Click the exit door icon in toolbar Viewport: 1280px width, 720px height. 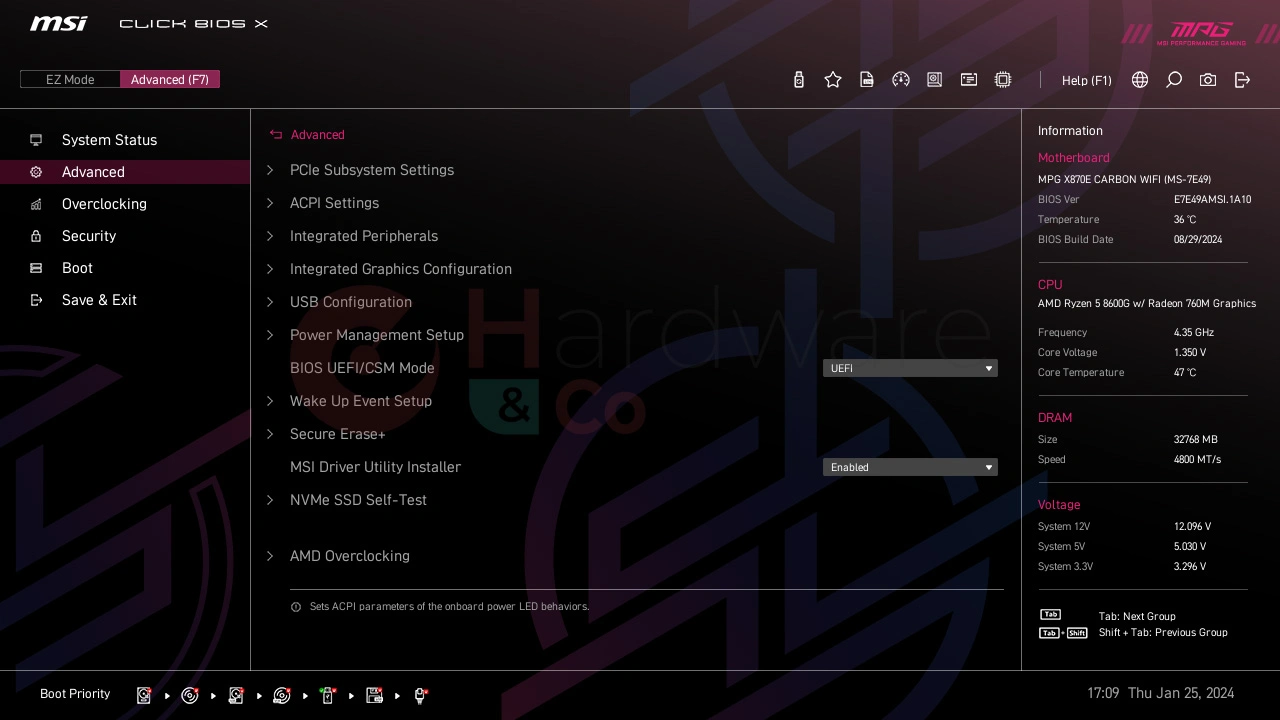point(1242,80)
